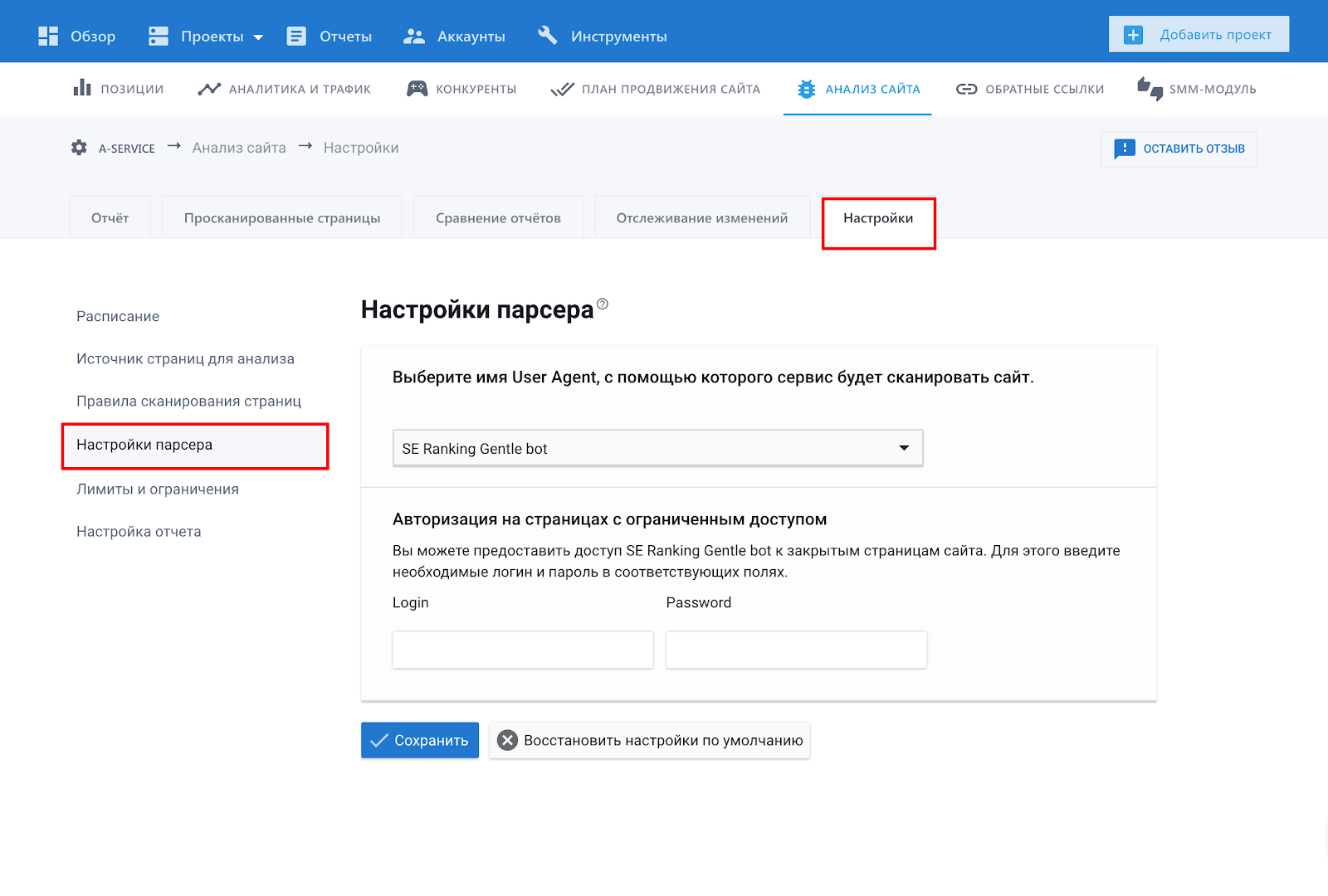Click the help icon next to Настройки парсера
Viewport: 1328px width, 896px height.
[603, 304]
